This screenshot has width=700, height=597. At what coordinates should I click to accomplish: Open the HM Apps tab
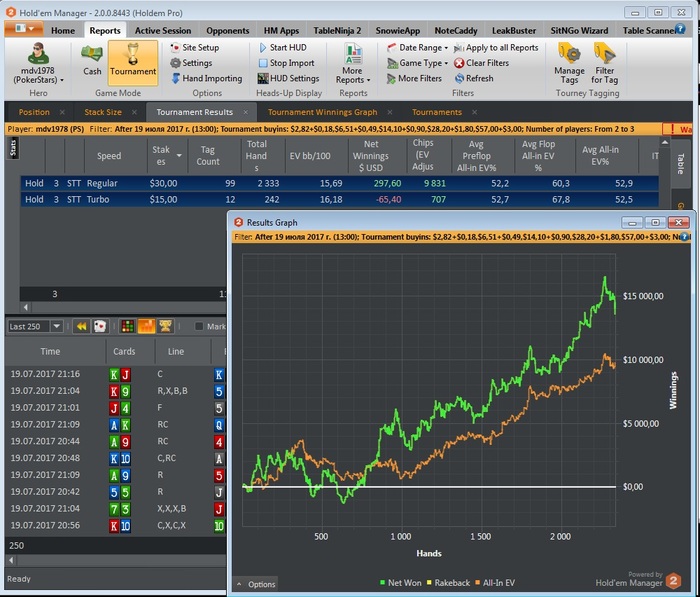[281, 31]
